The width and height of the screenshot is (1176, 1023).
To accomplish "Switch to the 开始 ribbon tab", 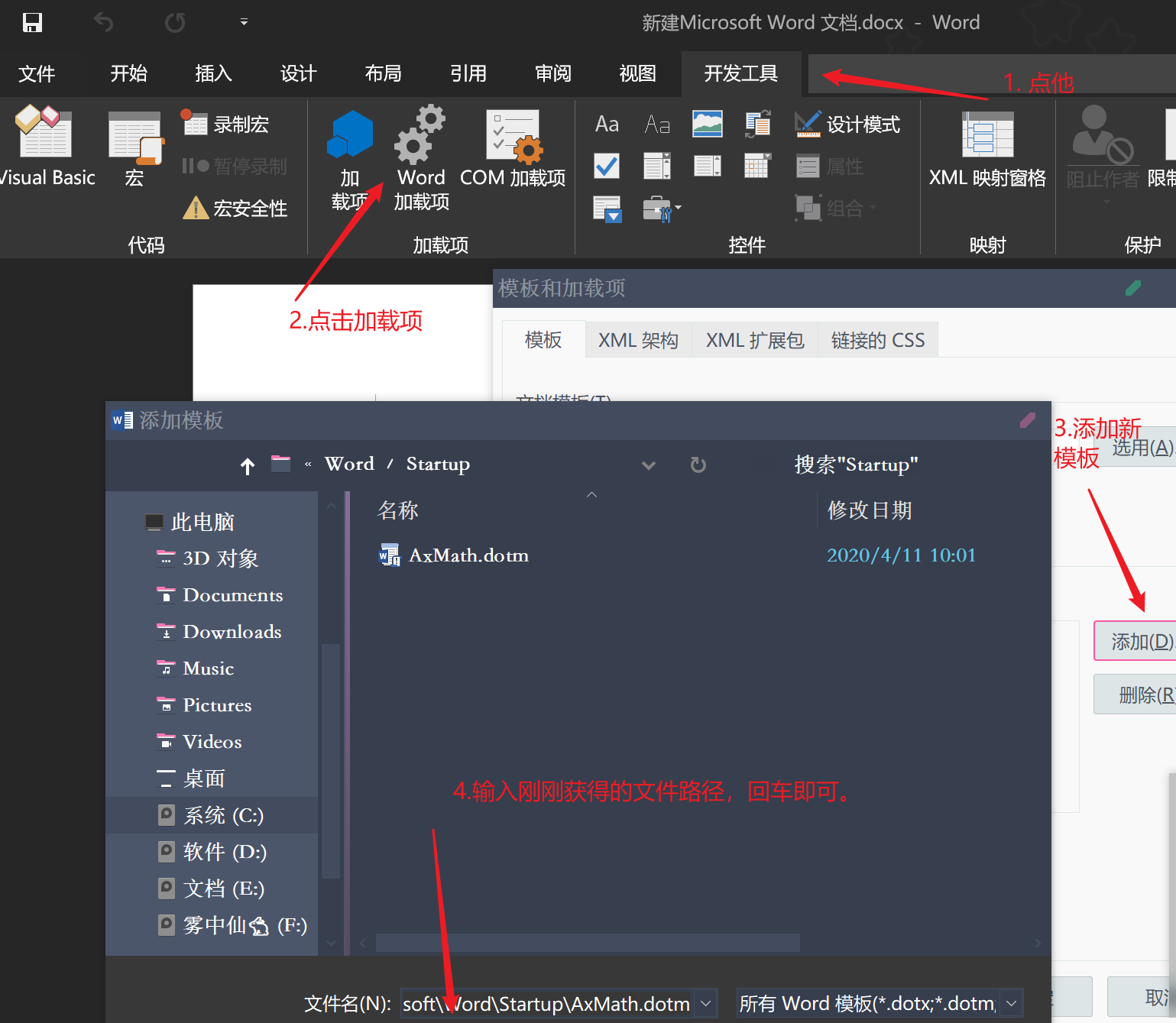I will (128, 73).
